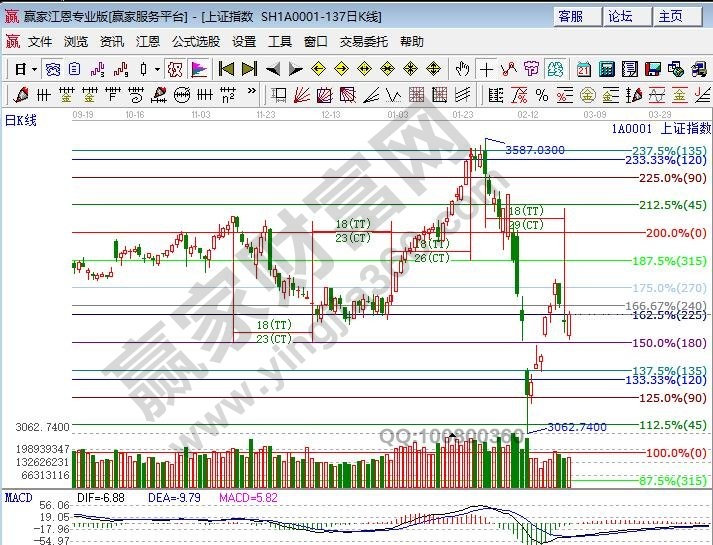
Task: Click the floppy disk save icon
Action: click(x=653, y=69)
